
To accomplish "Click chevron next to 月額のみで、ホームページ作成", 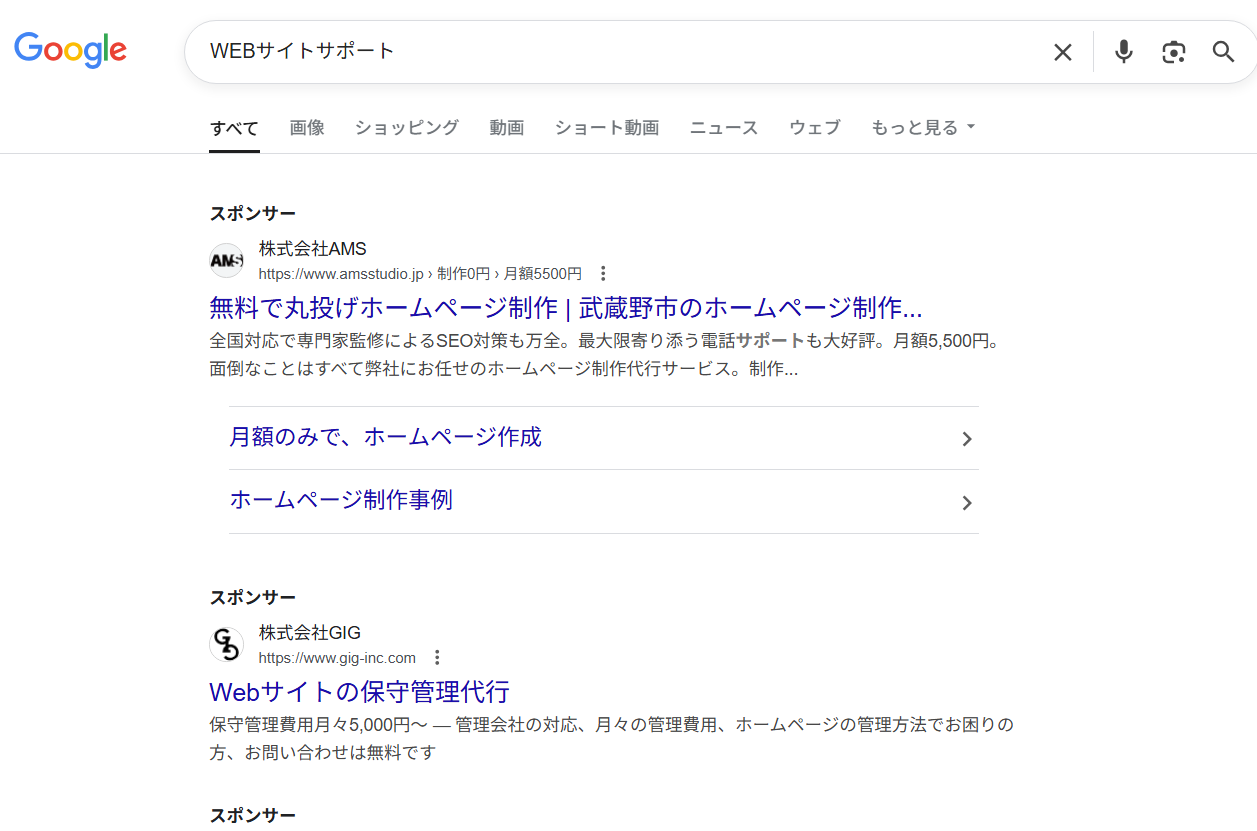I will [966, 439].
